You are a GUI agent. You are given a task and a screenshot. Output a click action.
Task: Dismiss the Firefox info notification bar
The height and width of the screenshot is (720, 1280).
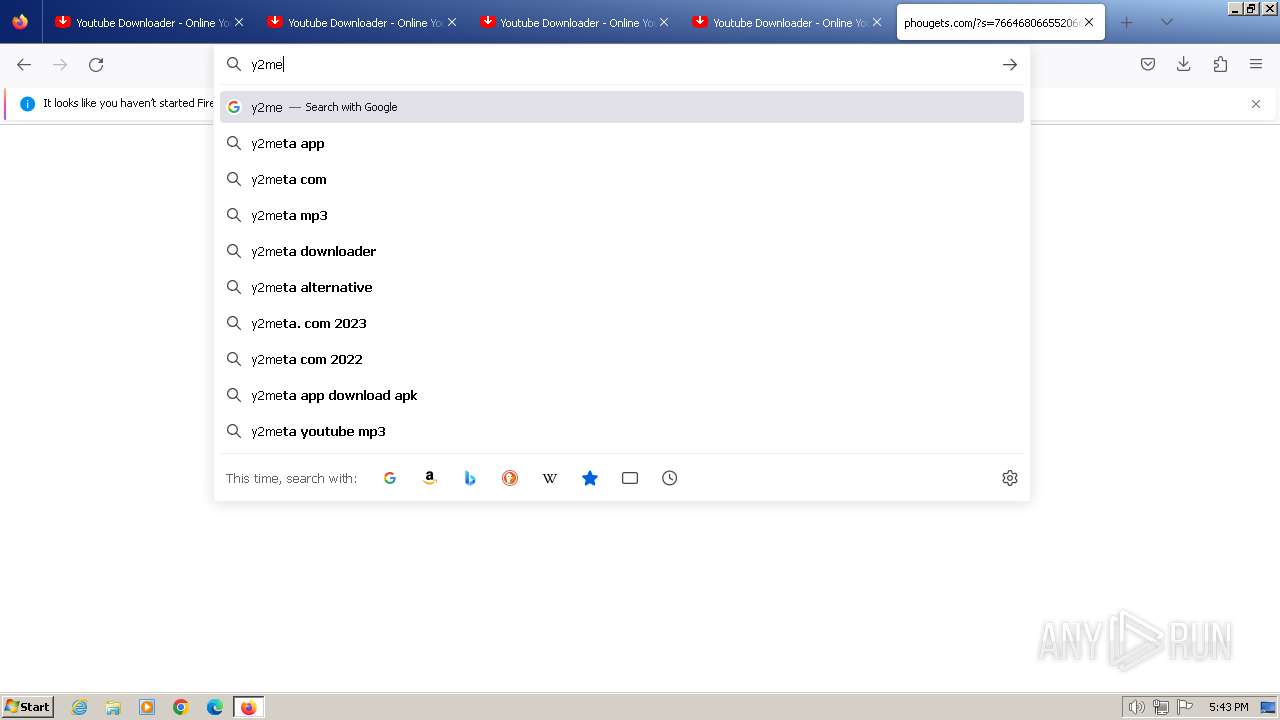[1256, 104]
